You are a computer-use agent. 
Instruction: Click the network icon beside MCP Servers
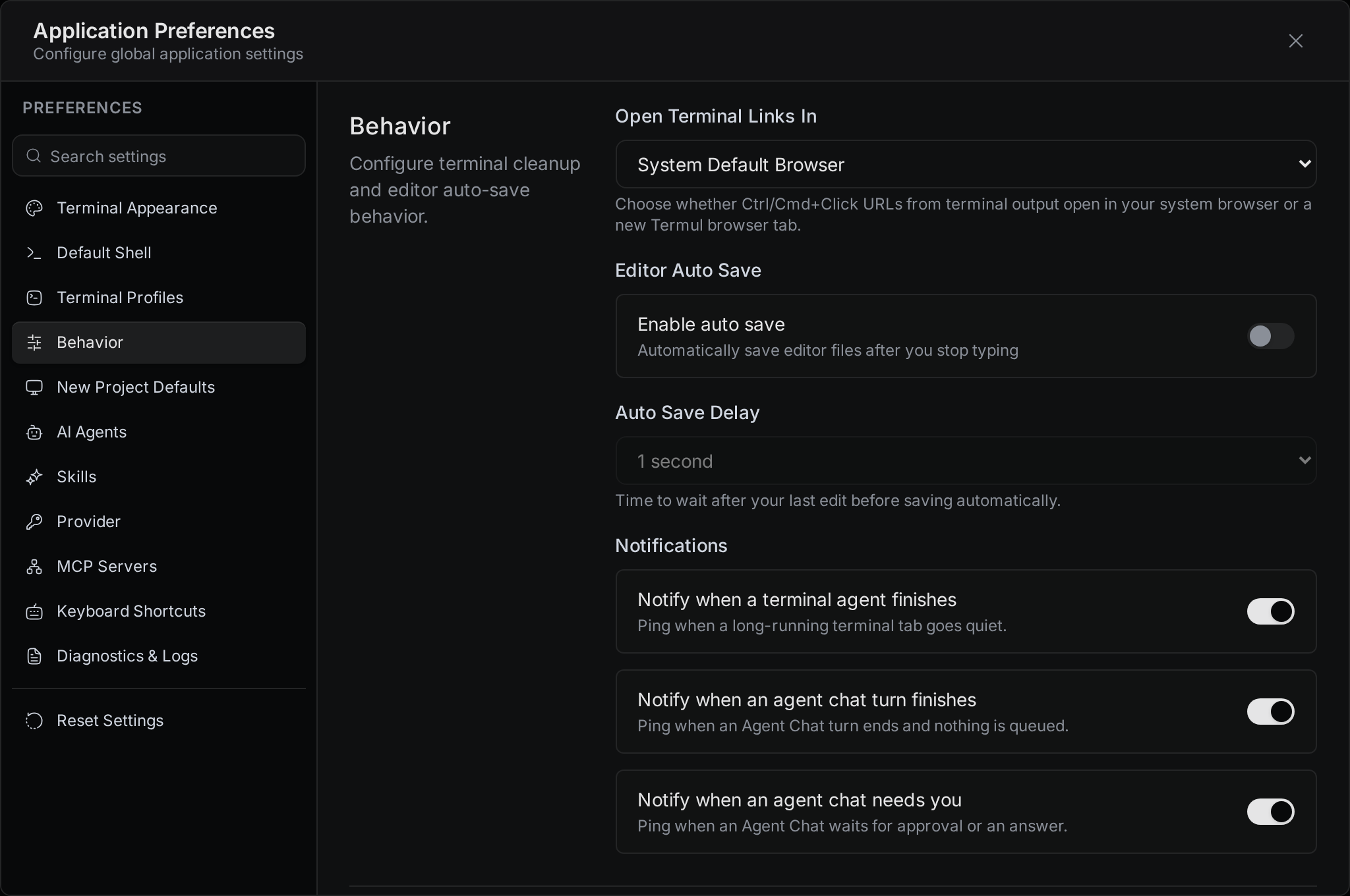tap(34, 567)
